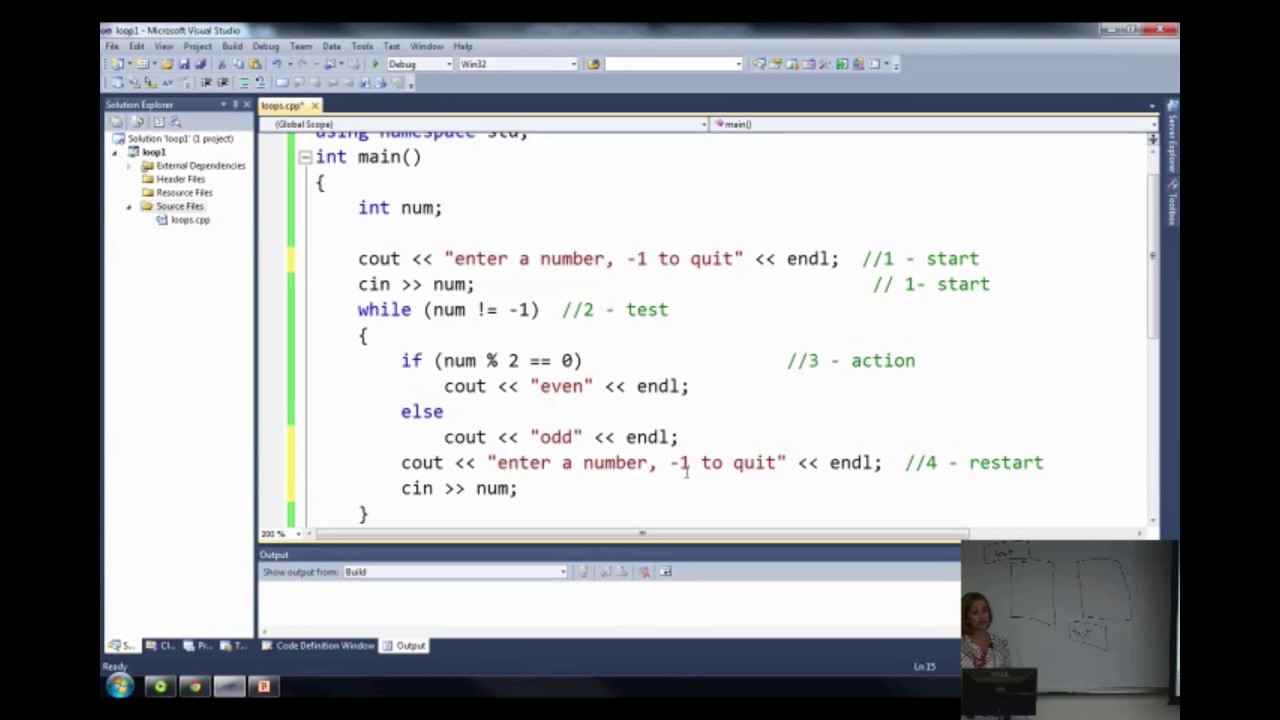Open the Debug menu

265,46
